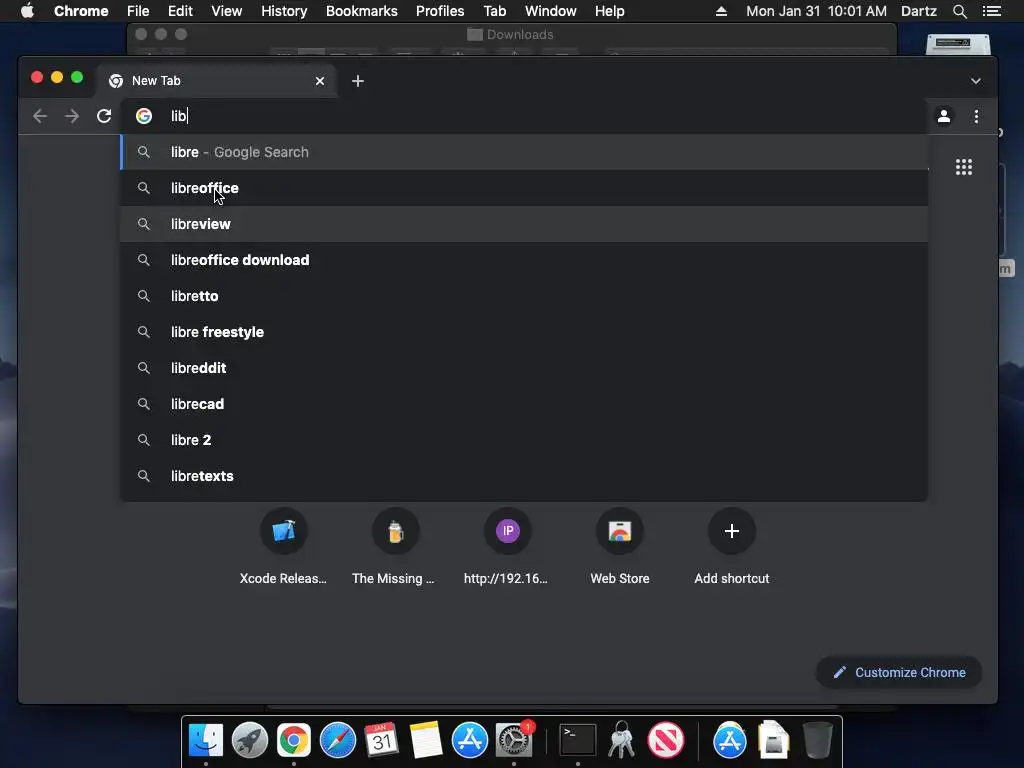Open the Google apps grid

pyautogui.click(x=964, y=167)
